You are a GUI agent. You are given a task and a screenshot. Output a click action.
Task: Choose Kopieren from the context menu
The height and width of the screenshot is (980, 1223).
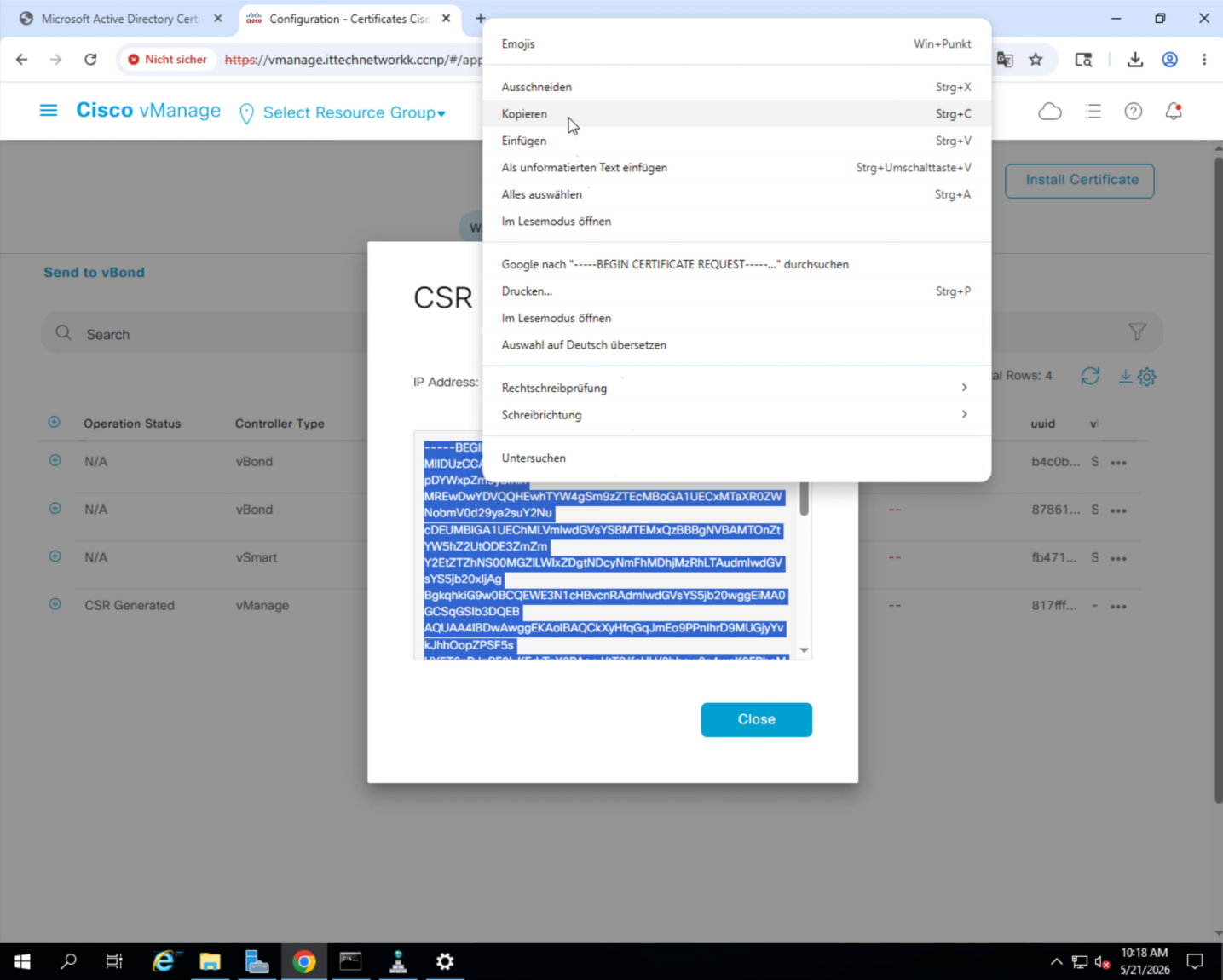(736, 113)
